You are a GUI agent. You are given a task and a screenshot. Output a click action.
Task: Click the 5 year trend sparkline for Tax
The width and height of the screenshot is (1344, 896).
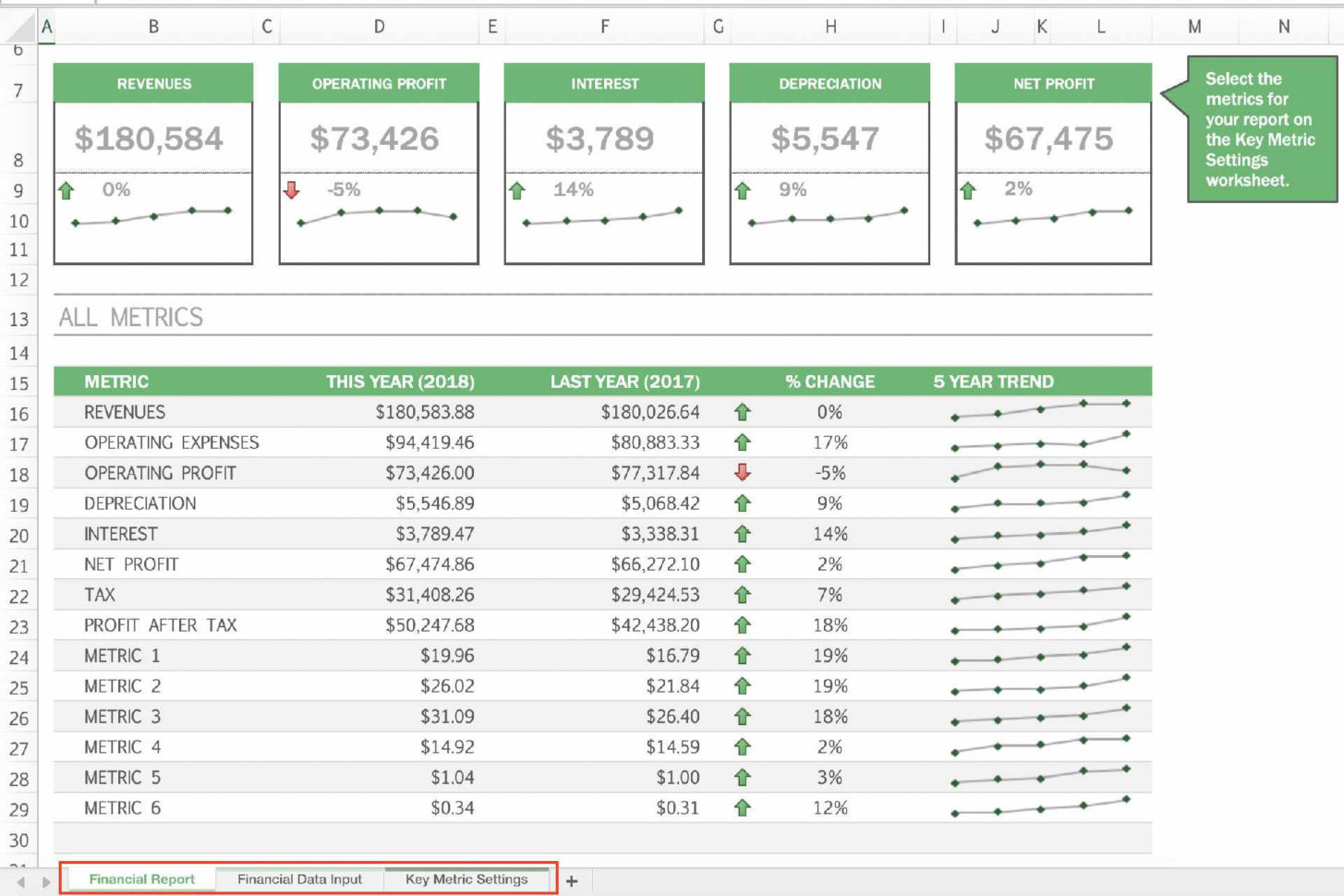pyautogui.click(x=1040, y=593)
